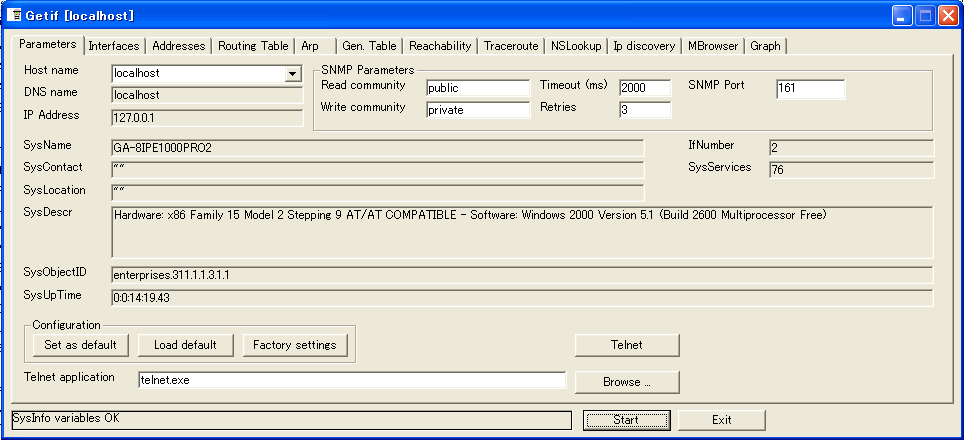
Task: Open the Ip discovery tab
Action: (644, 46)
